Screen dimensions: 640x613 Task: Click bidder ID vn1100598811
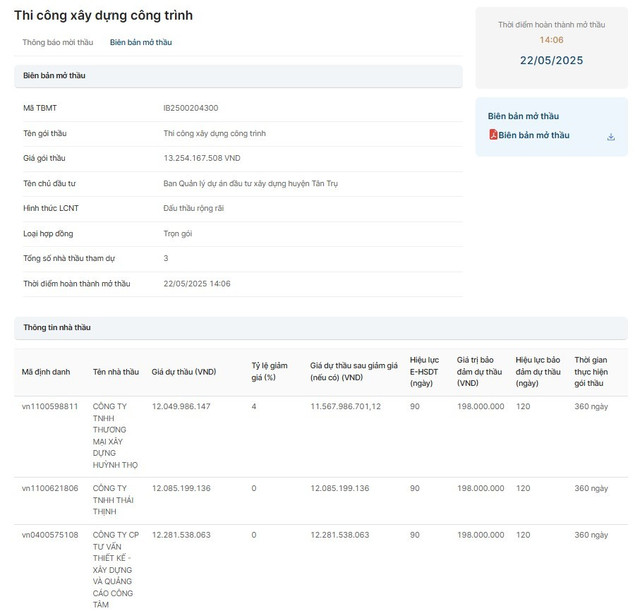[50, 407]
